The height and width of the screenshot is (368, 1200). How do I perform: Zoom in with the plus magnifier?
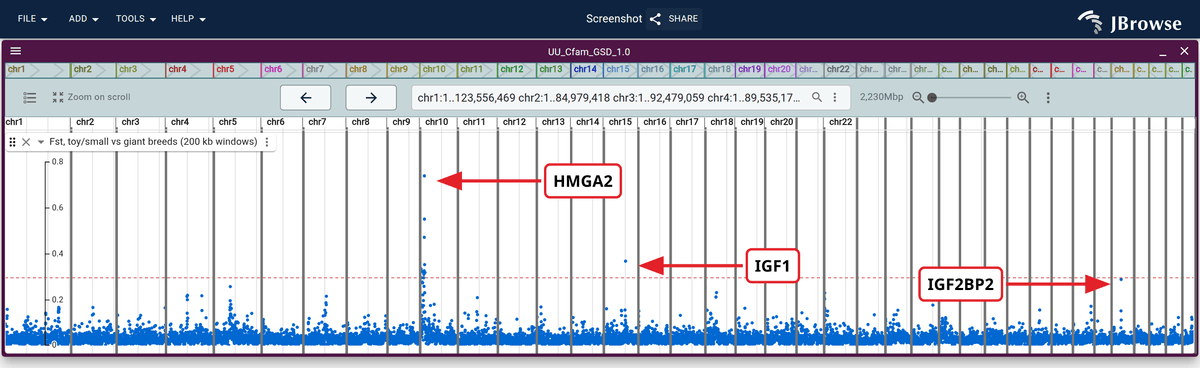1023,97
